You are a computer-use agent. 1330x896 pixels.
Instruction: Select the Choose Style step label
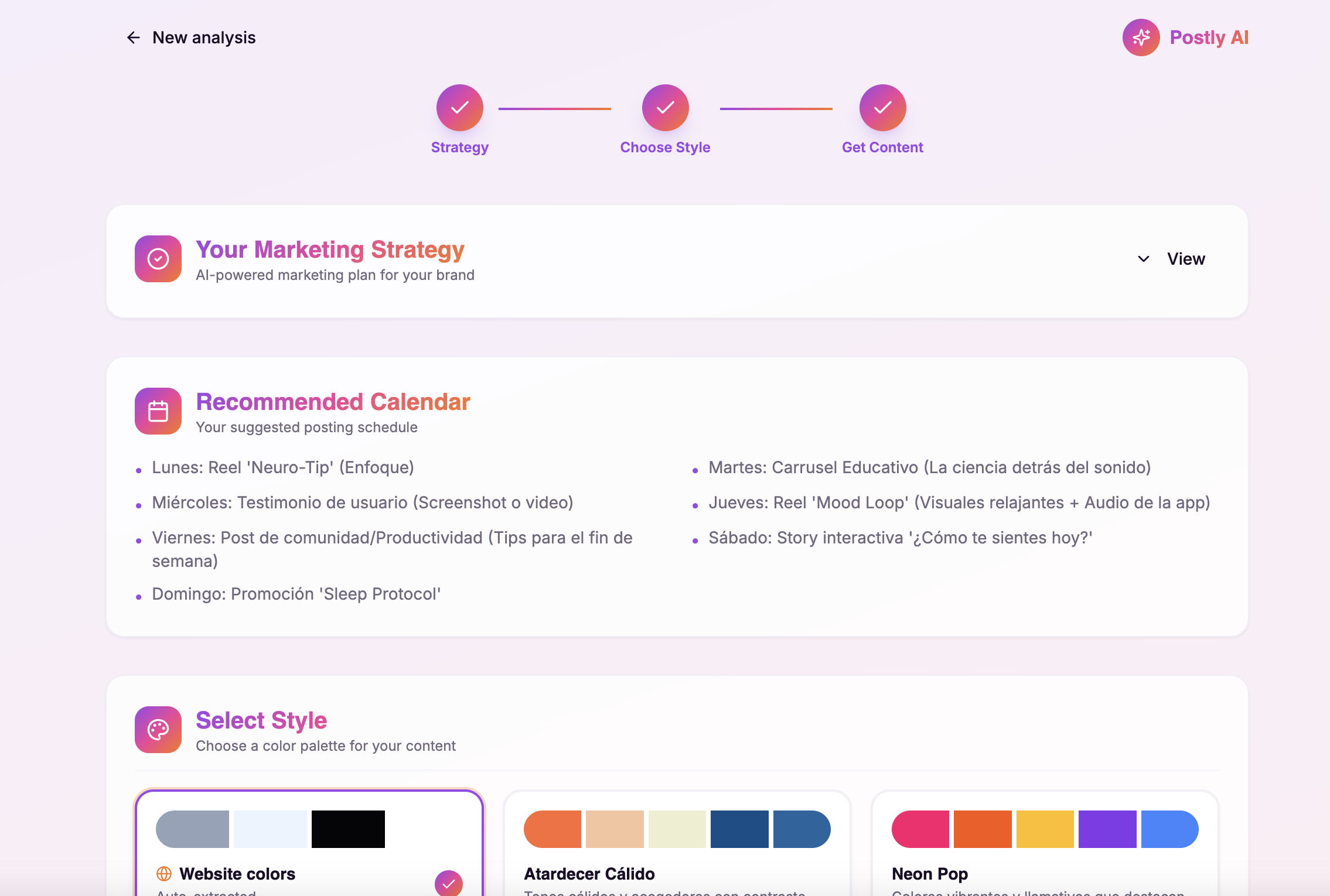(665, 147)
